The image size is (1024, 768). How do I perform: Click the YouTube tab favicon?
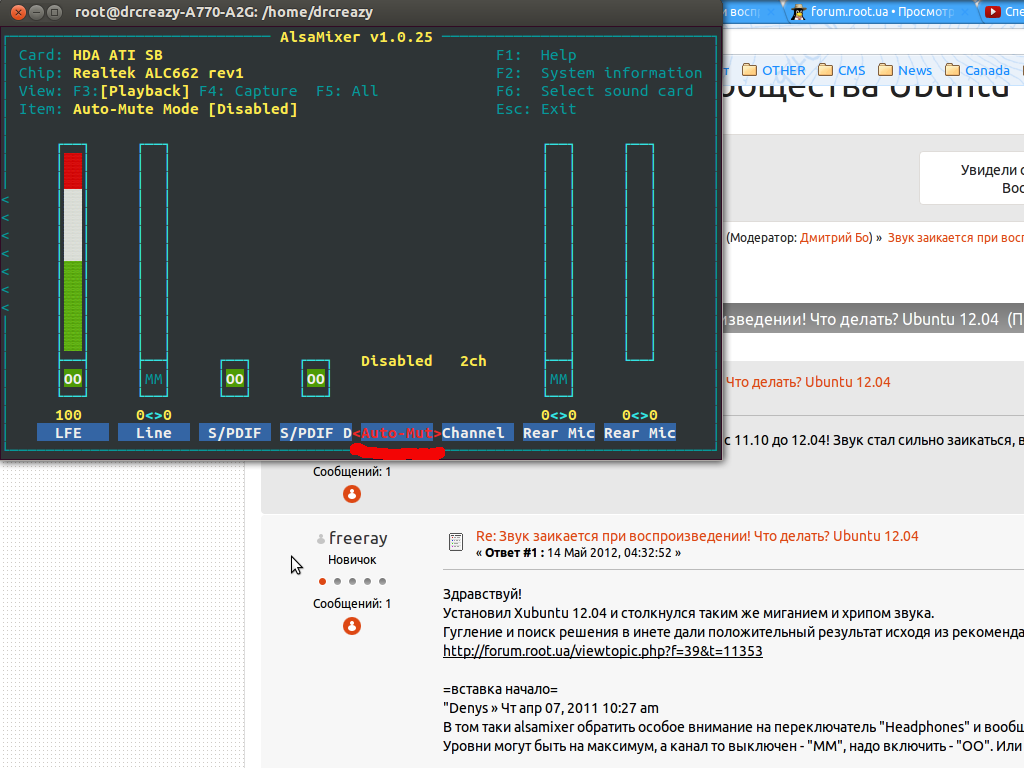[993, 12]
